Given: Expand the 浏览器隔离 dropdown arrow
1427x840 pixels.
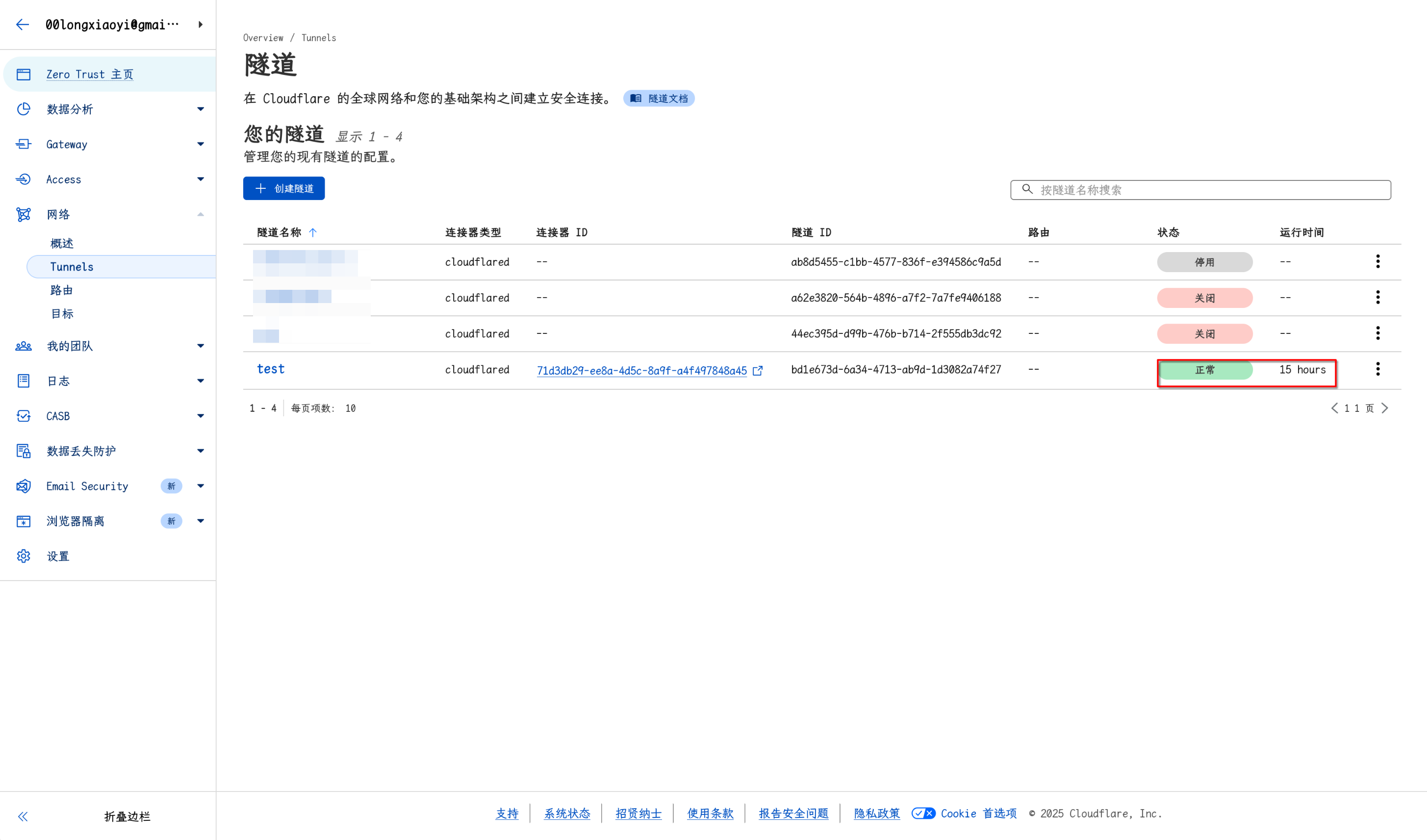Looking at the screenshot, I should [x=201, y=521].
